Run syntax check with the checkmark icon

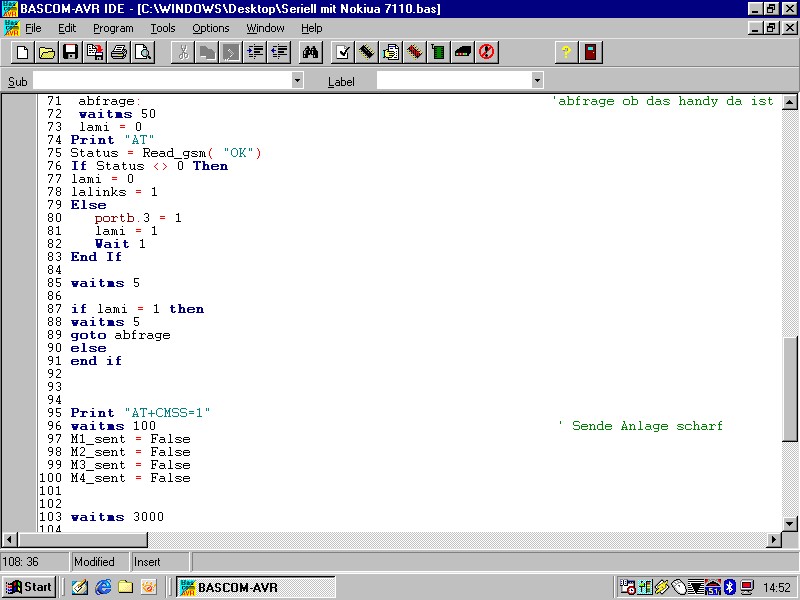click(x=342, y=52)
